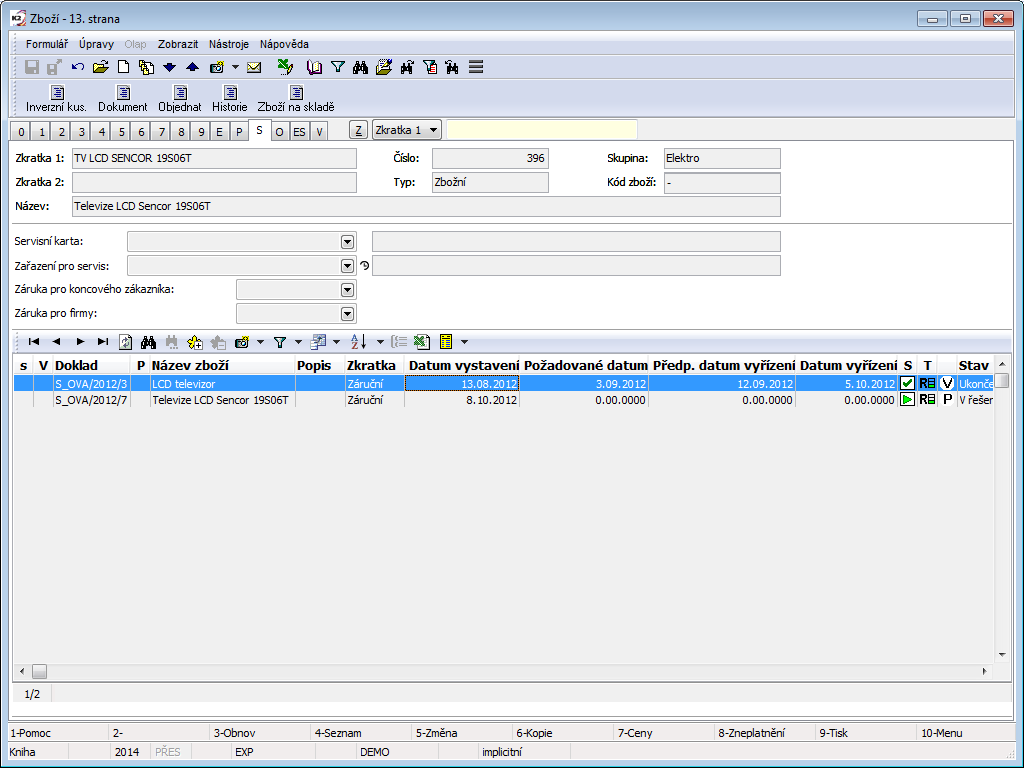Click the A-Z sort icon in grid toolbar

coord(358,341)
